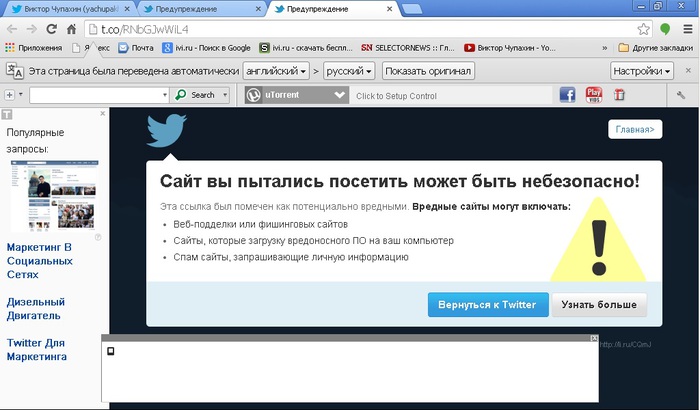Viewport: 700px width, 410px height.
Task: Open a new browser tab
Action: tap(412, 8)
